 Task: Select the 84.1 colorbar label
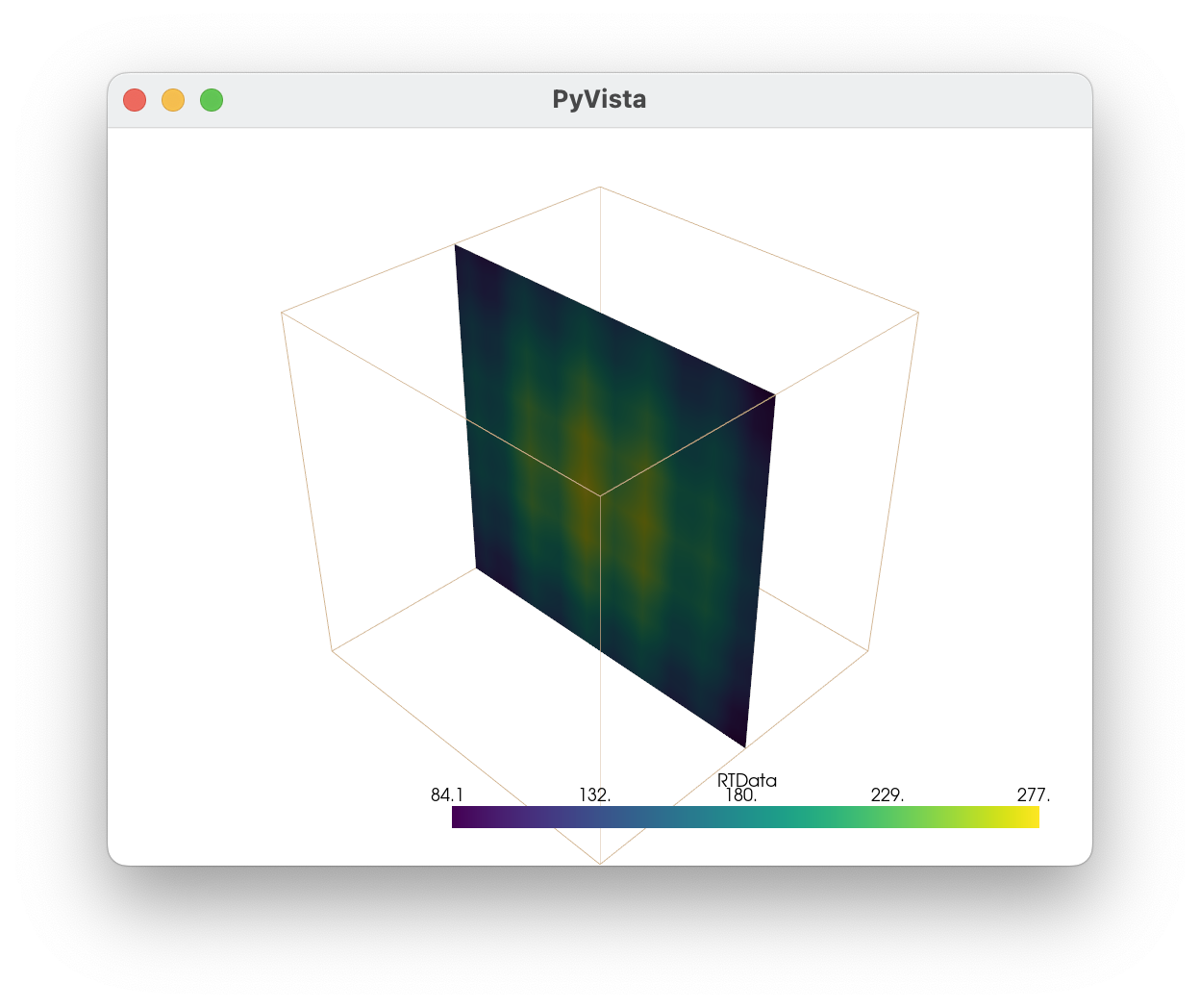(x=446, y=794)
